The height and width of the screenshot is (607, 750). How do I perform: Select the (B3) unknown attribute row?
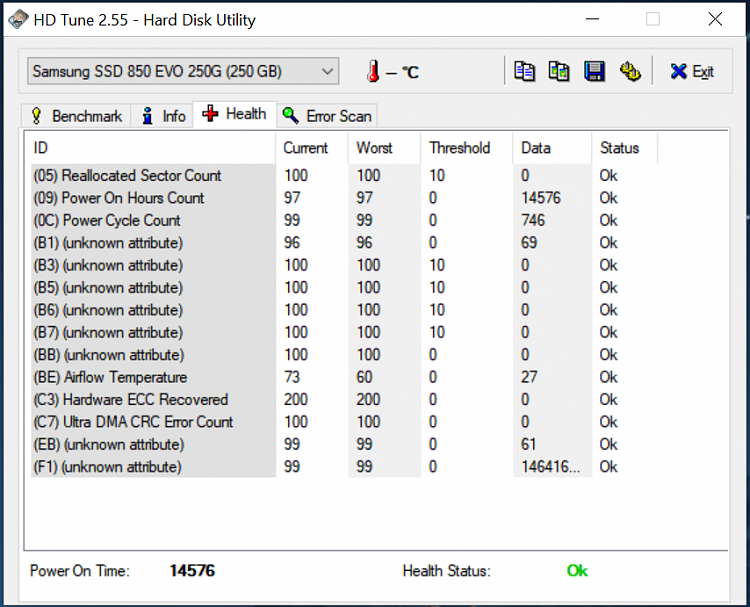pyautogui.click(x=344, y=265)
